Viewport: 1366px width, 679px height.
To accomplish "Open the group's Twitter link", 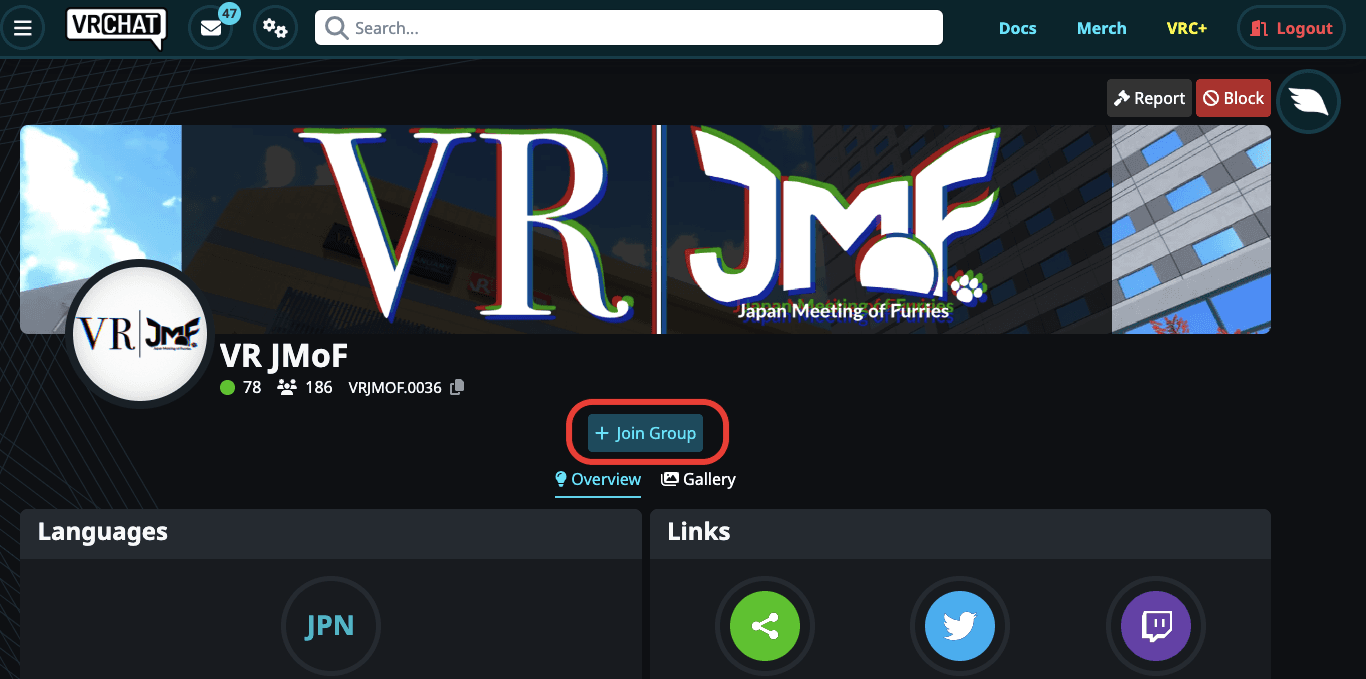I will click(959, 625).
